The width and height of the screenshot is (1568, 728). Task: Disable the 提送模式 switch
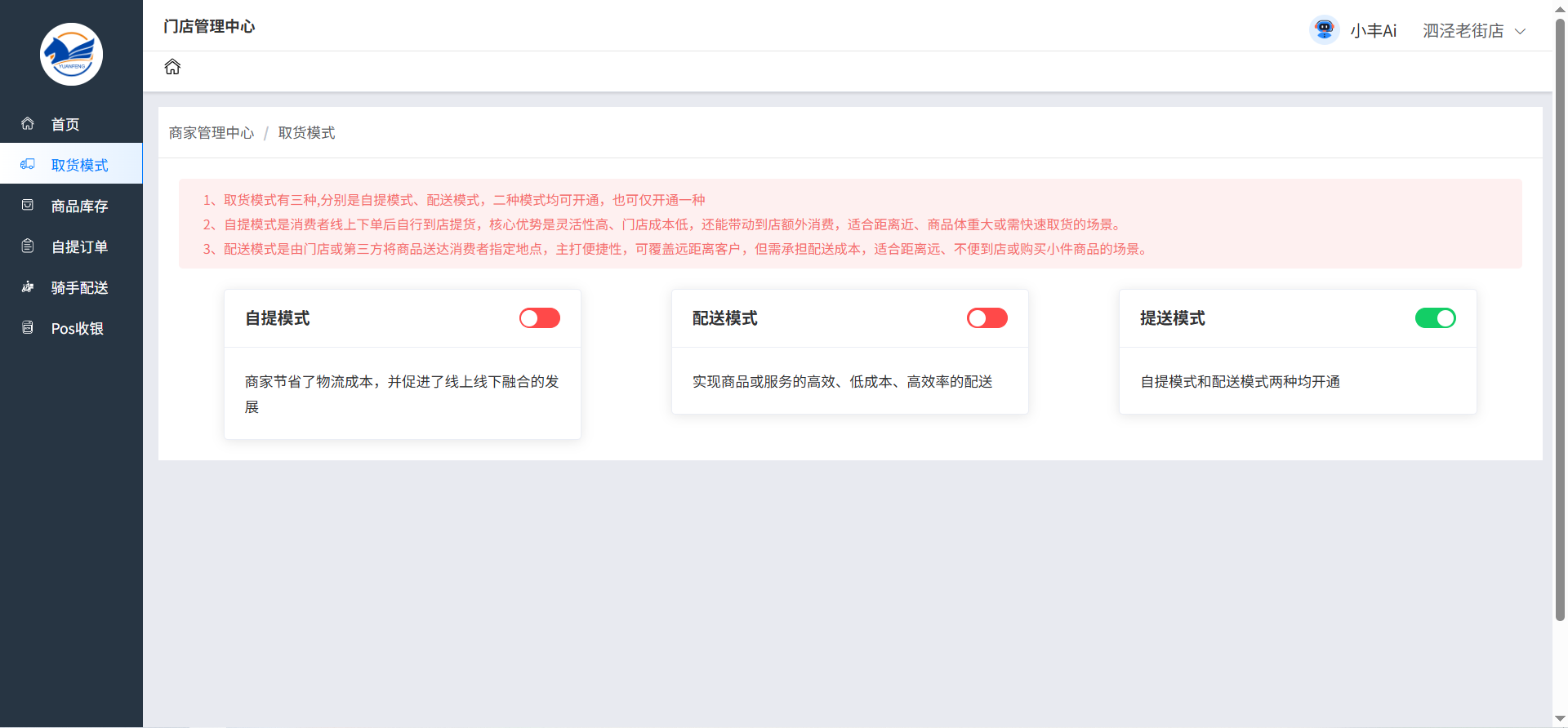pyautogui.click(x=1435, y=318)
